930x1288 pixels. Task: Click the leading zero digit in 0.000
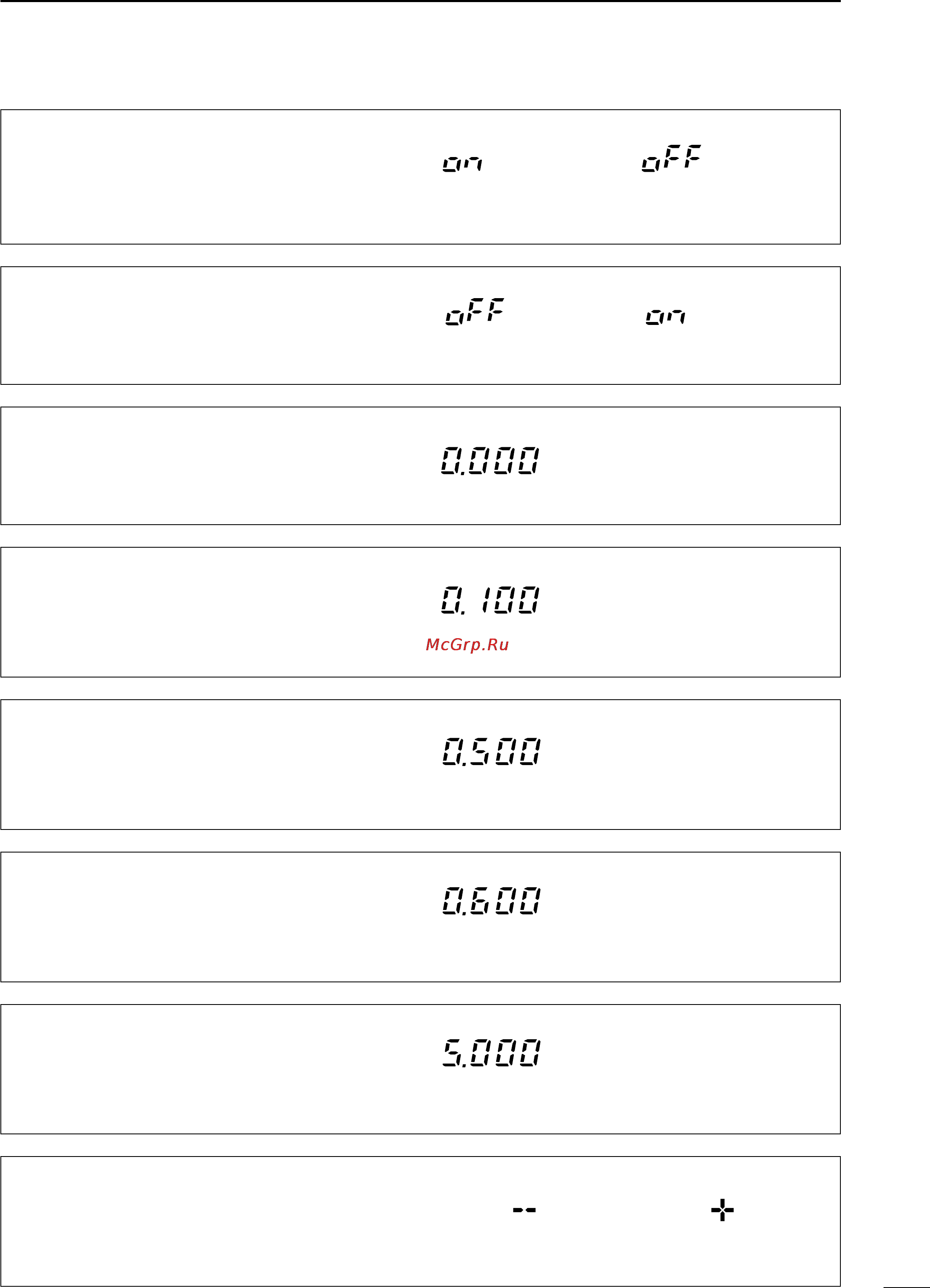coord(451,460)
